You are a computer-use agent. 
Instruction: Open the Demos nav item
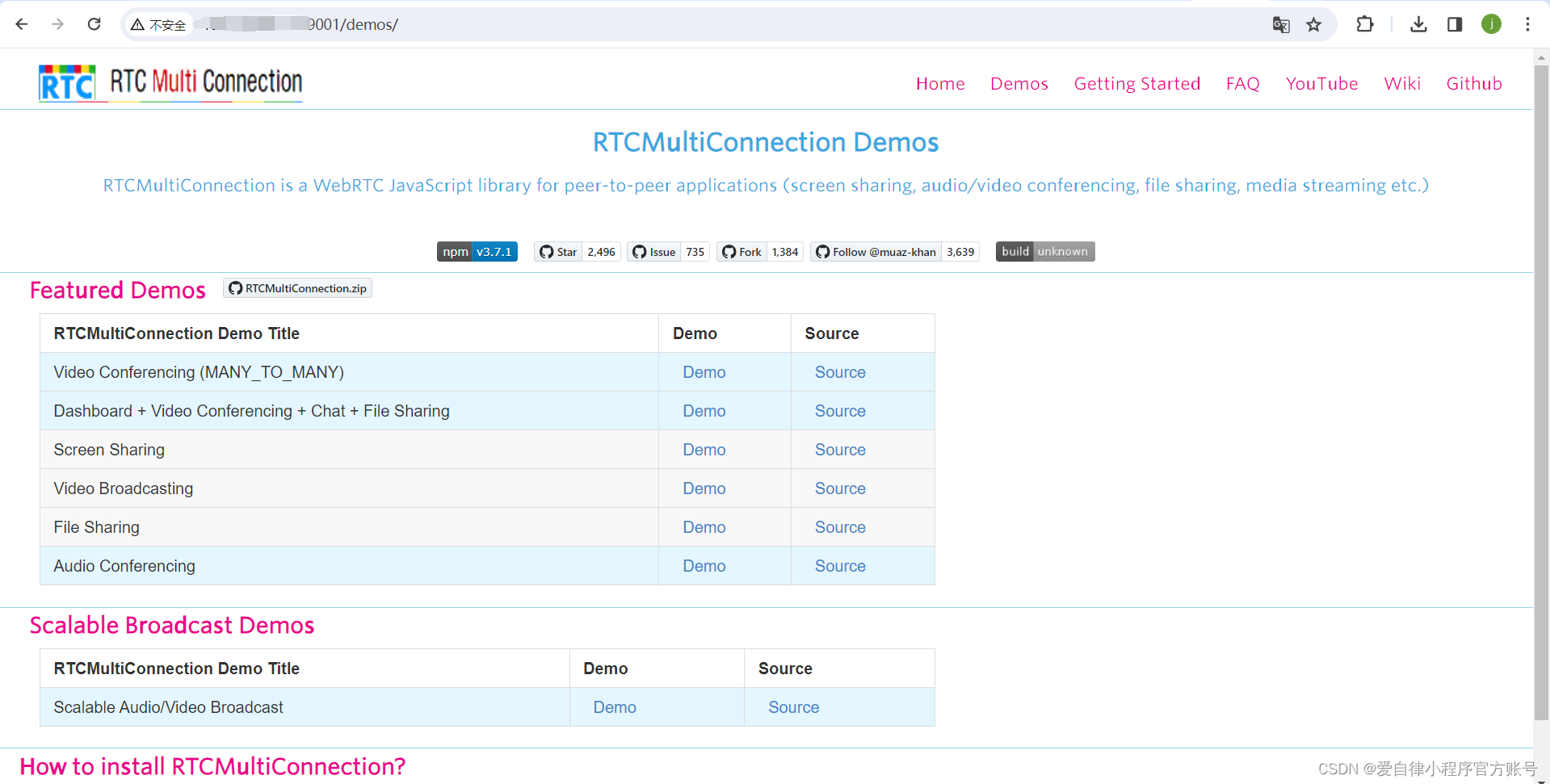(x=1019, y=84)
